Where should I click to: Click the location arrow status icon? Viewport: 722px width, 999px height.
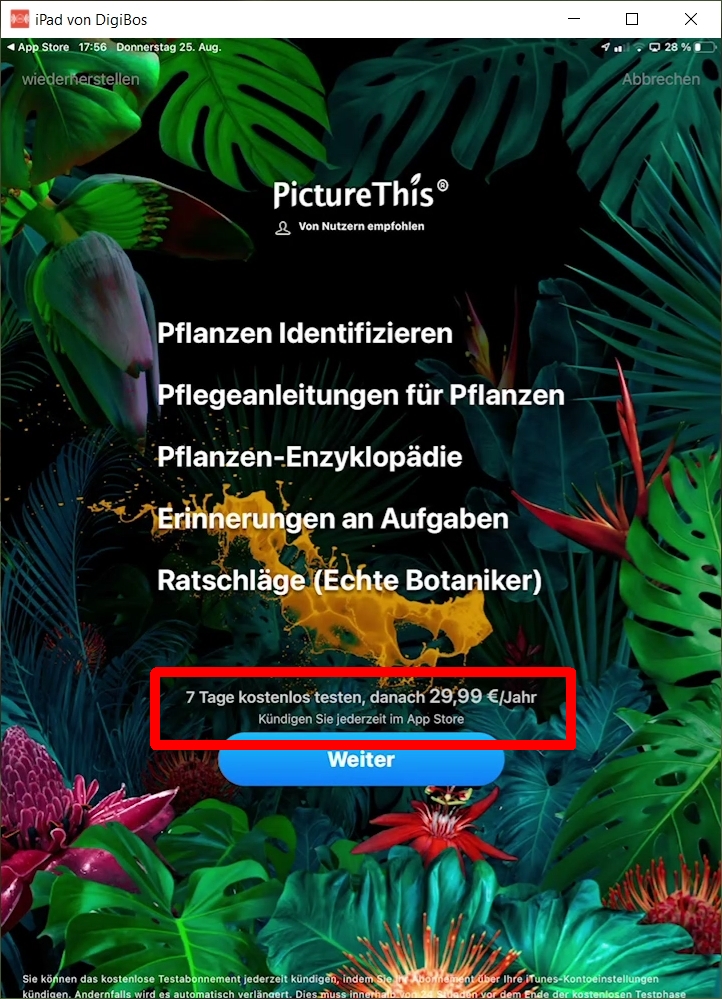[x=605, y=47]
